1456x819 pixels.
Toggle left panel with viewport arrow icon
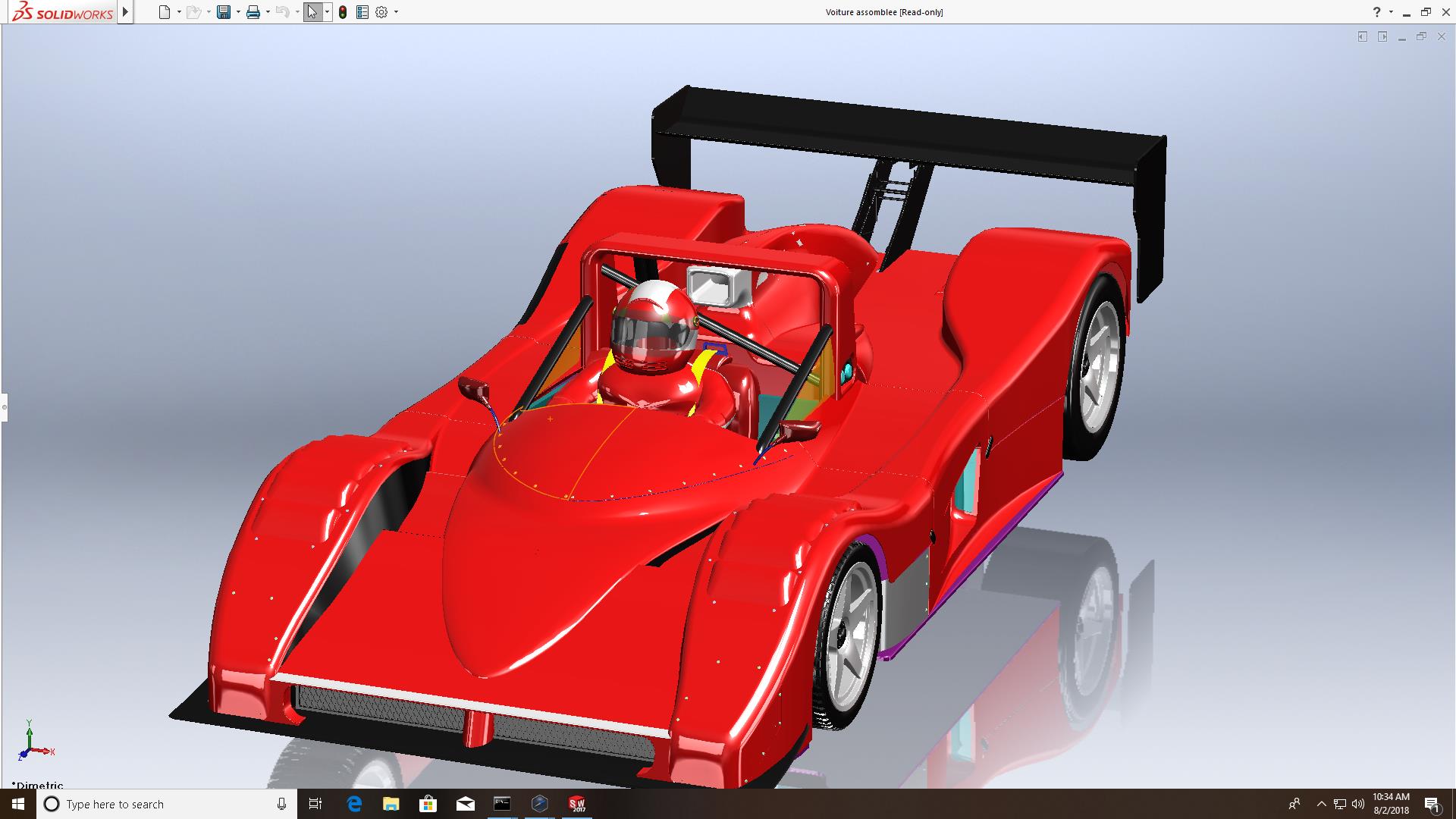(x=1362, y=36)
